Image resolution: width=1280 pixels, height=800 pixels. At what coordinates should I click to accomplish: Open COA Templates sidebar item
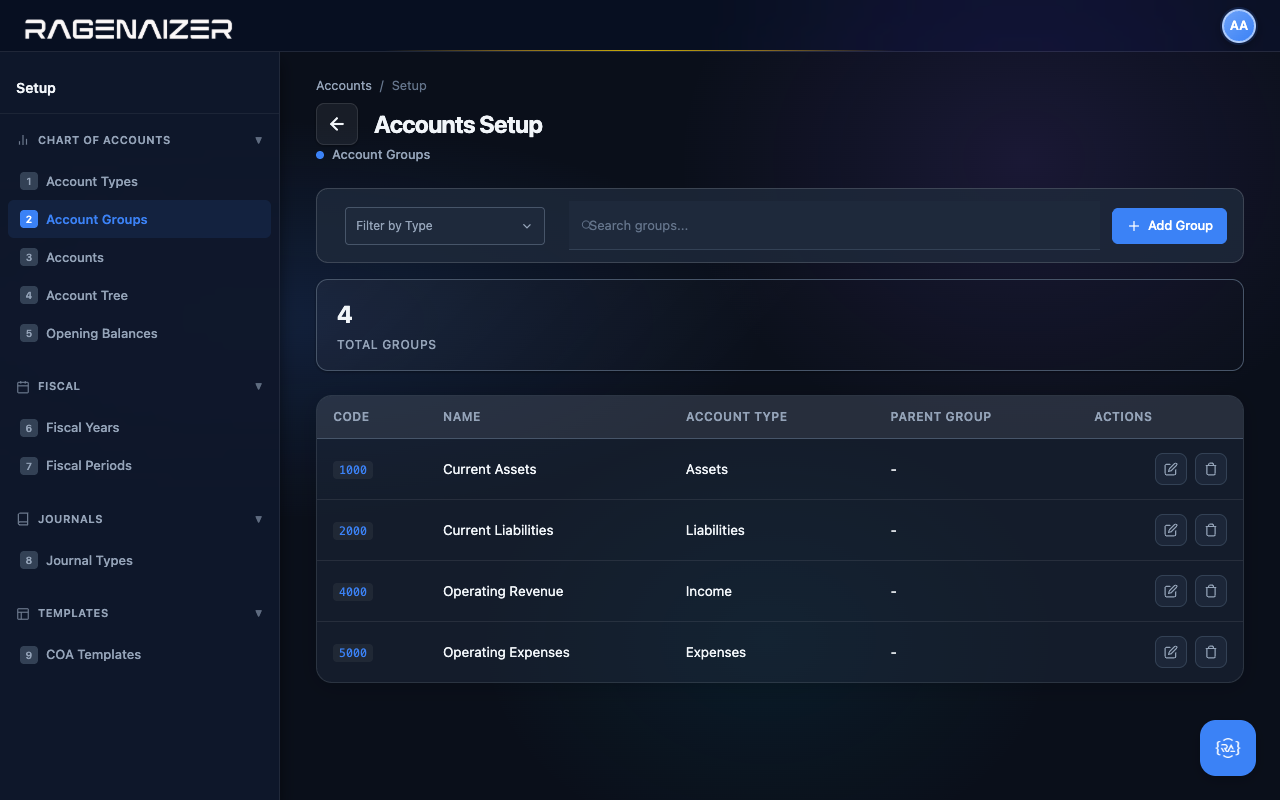coord(139,654)
